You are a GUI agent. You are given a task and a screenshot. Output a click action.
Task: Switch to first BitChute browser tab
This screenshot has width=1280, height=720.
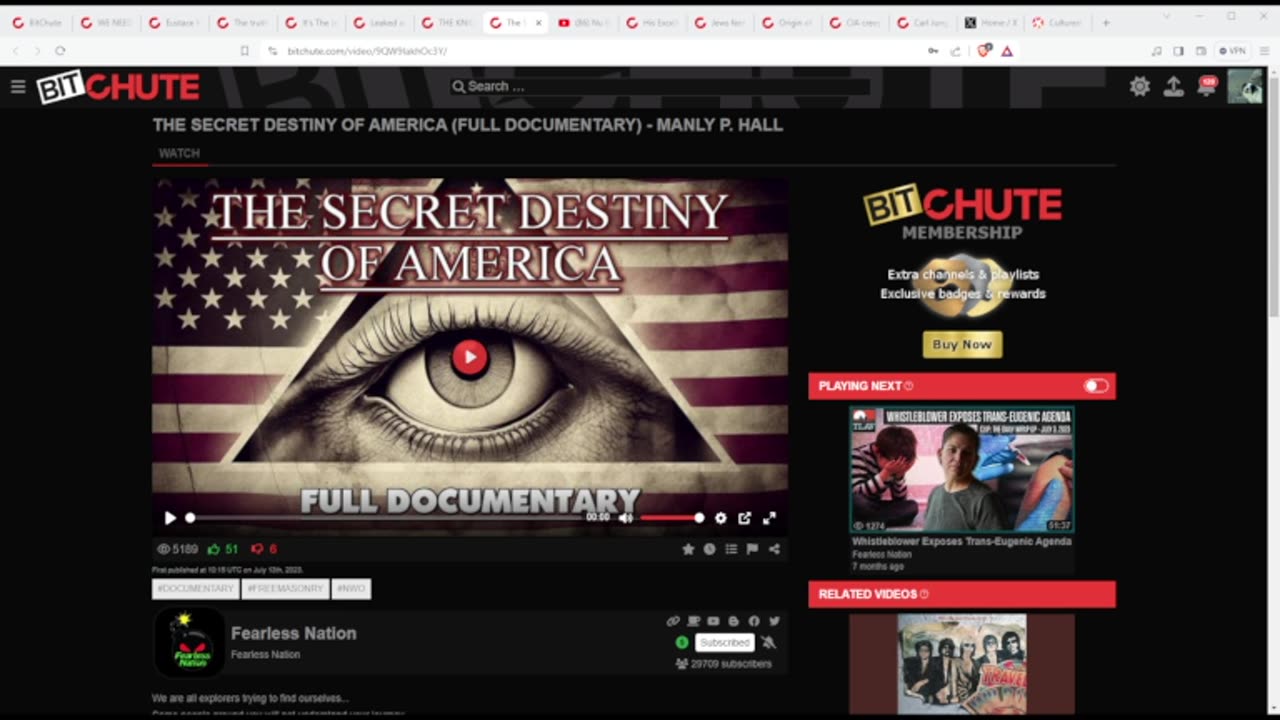tap(38, 22)
